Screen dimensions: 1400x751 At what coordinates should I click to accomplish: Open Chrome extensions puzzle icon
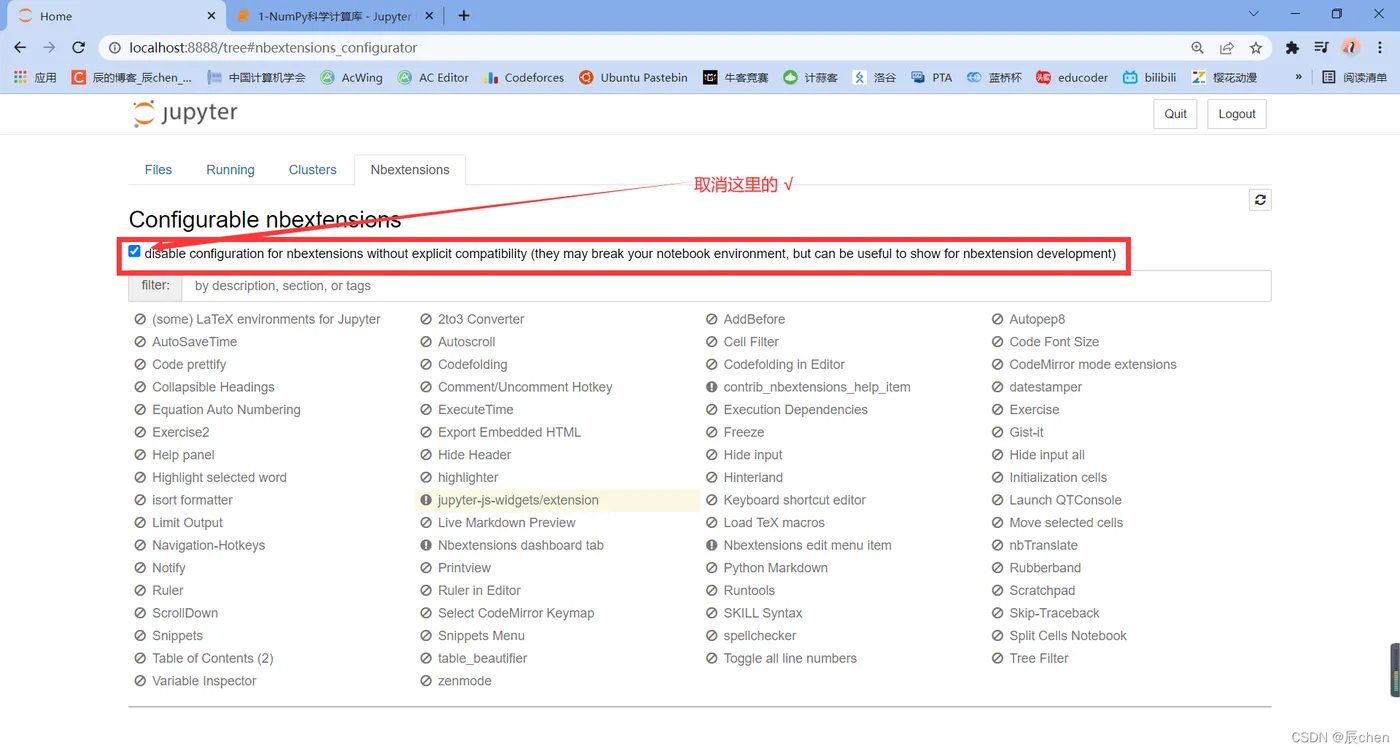click(1292, 47)
